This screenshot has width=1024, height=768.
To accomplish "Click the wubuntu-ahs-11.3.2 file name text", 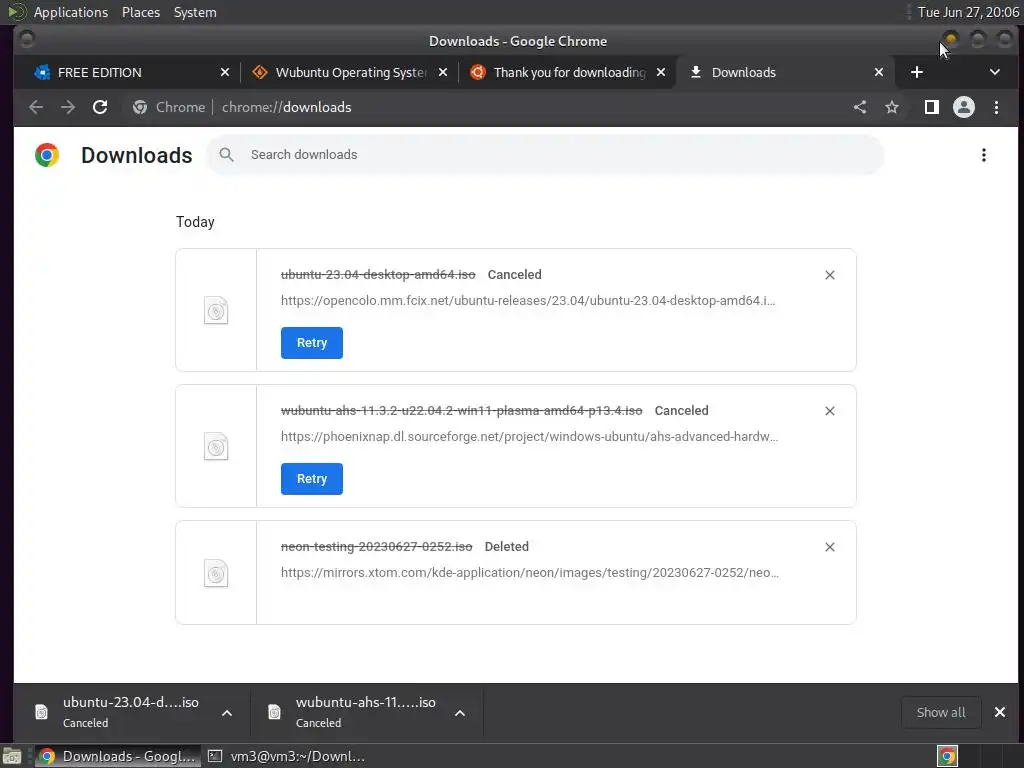I will click(x=462, y=411).
